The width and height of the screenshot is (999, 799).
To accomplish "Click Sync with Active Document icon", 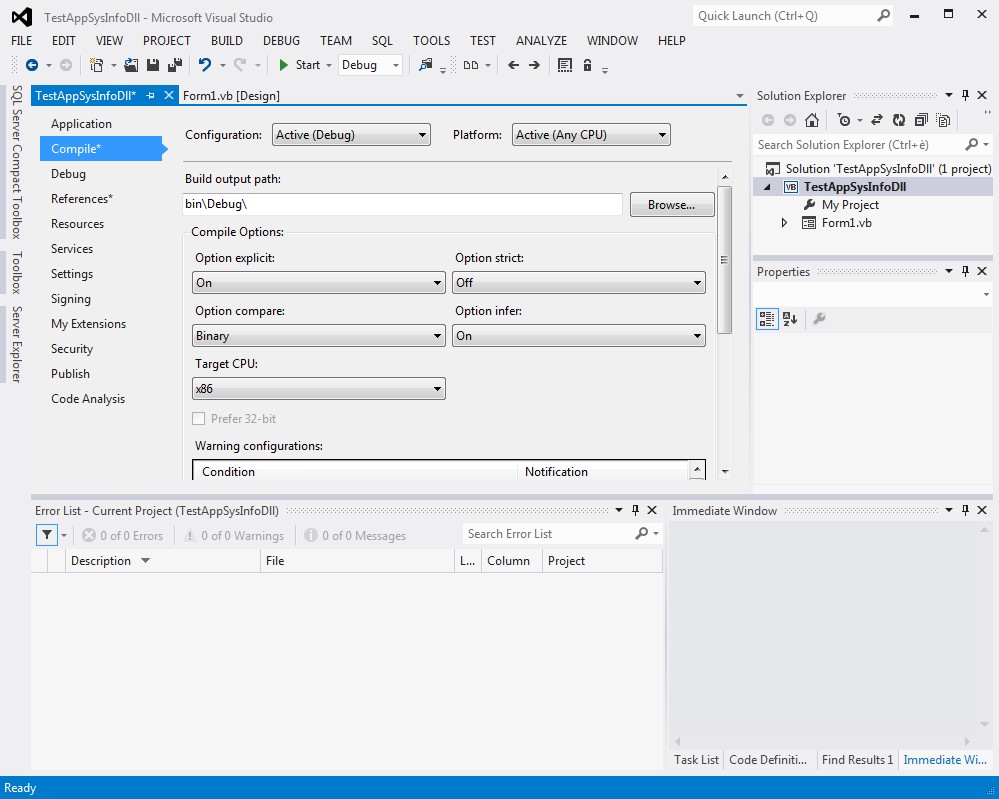I will (877, 120).
